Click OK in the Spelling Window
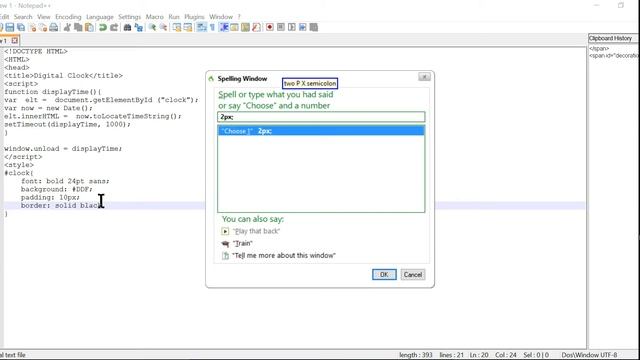The height and width of the screenshot is (360, 640). coord(384,275)
